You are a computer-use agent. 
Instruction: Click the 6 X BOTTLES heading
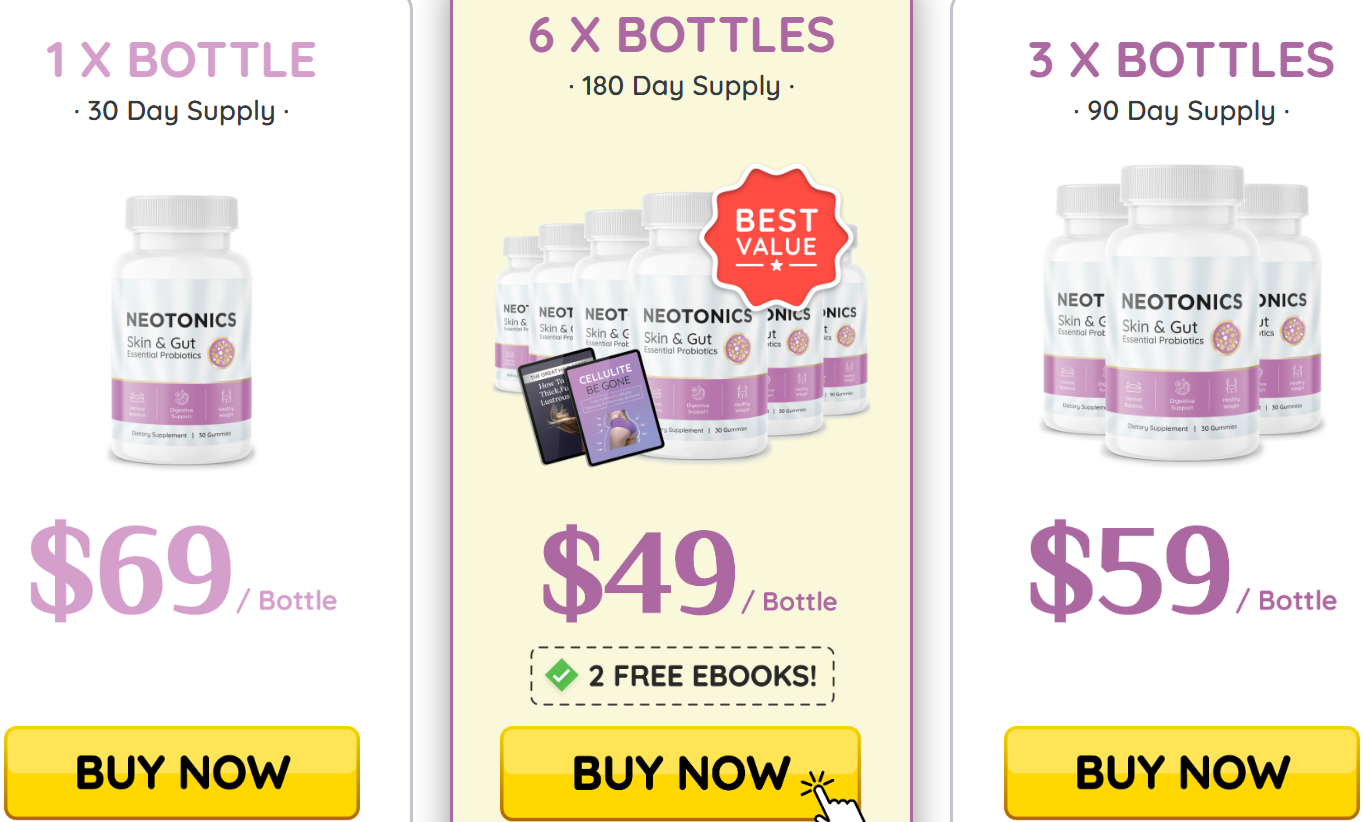click(681, 35)
